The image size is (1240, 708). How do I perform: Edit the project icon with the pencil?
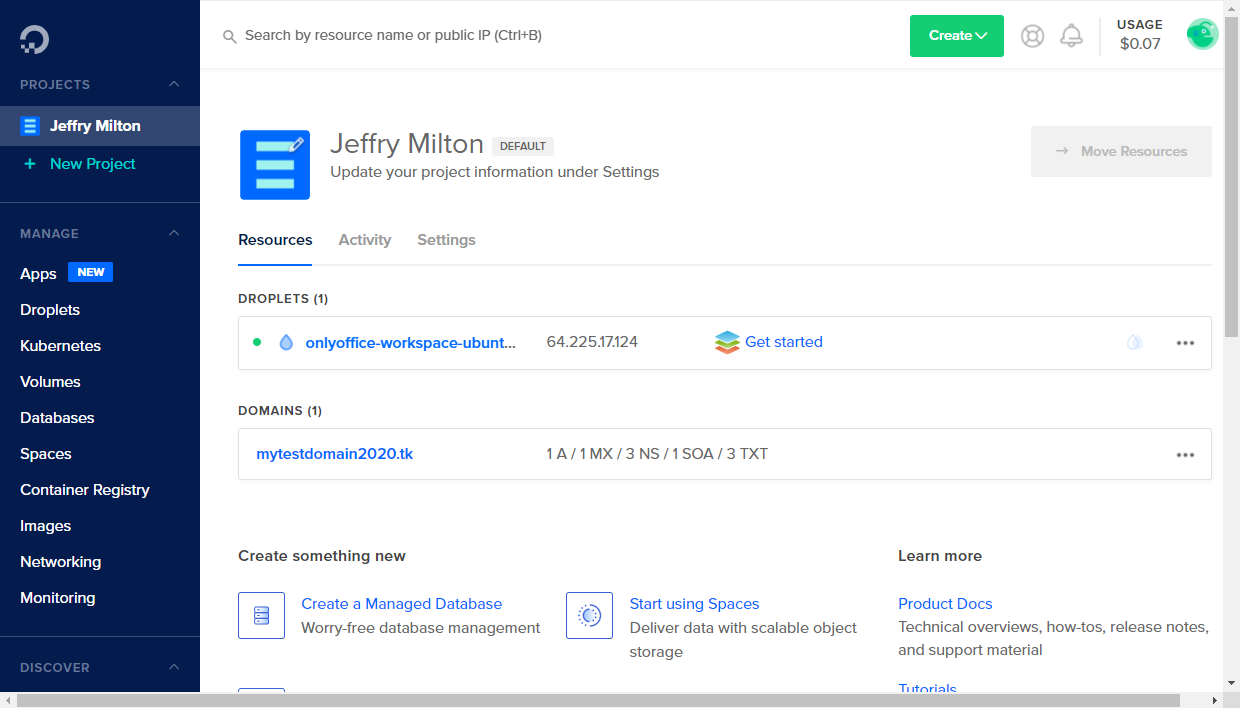[295, 145]
